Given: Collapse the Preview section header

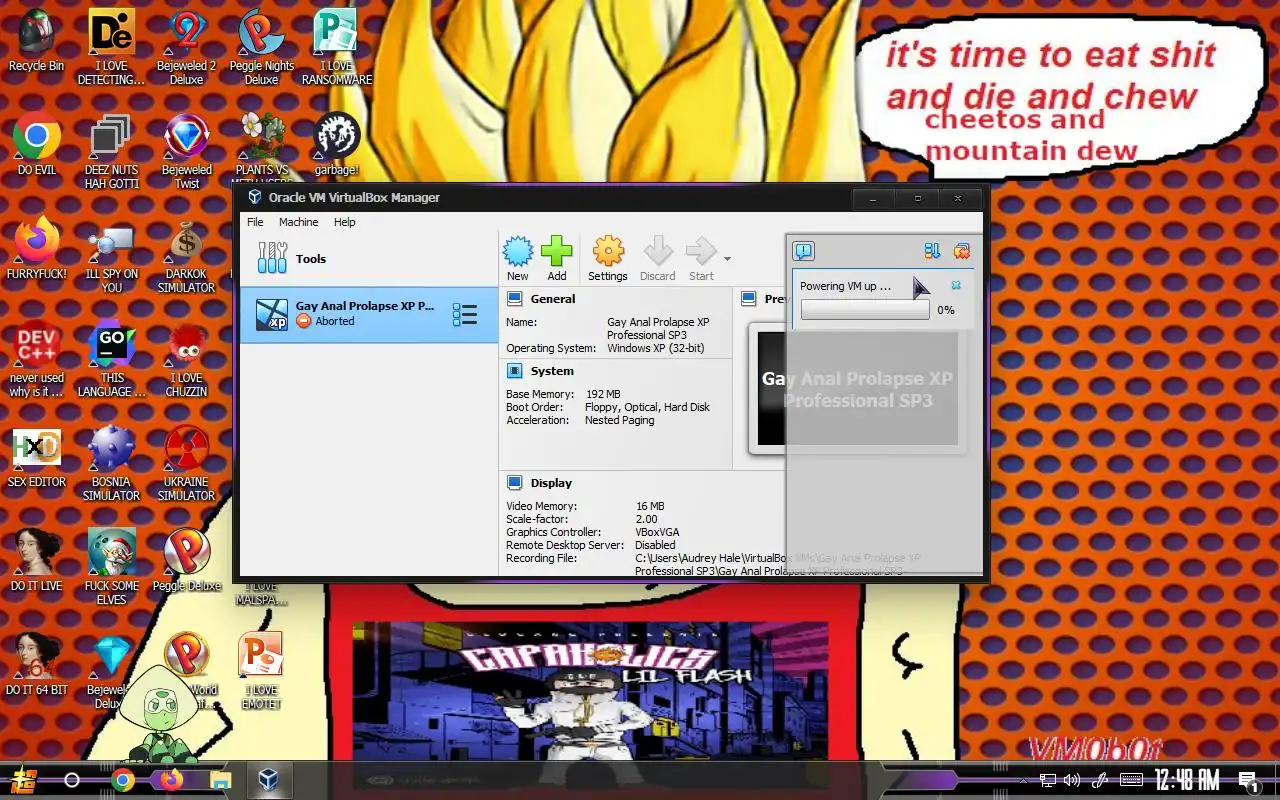Looking at the screenshot, I should (764, 299).
